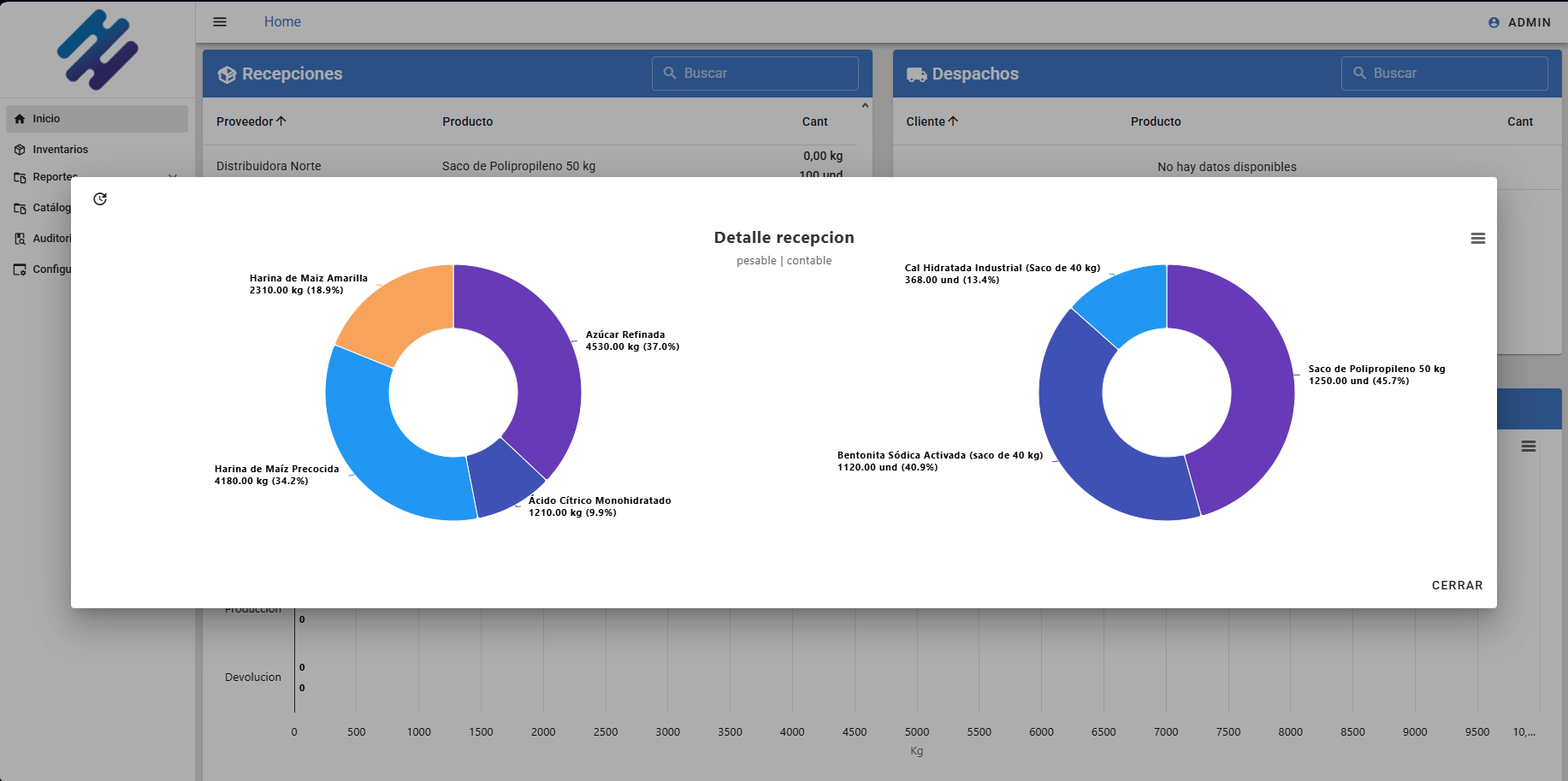Expand the Reportes sidebar menu
This screenshot has height=781, width=1568.
pyautogui.click(x=173, y=176)
